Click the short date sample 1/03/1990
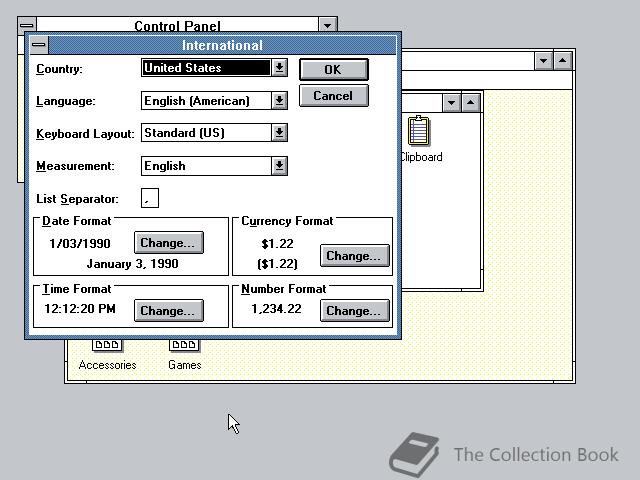The image size is (640, 480). pos(80,244)
